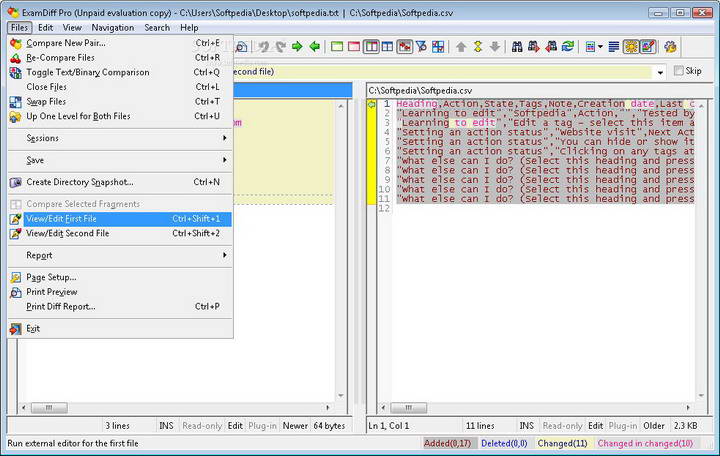Click the Previous Difference up arrow icon

pyautogui.click(x=461, y=47)
